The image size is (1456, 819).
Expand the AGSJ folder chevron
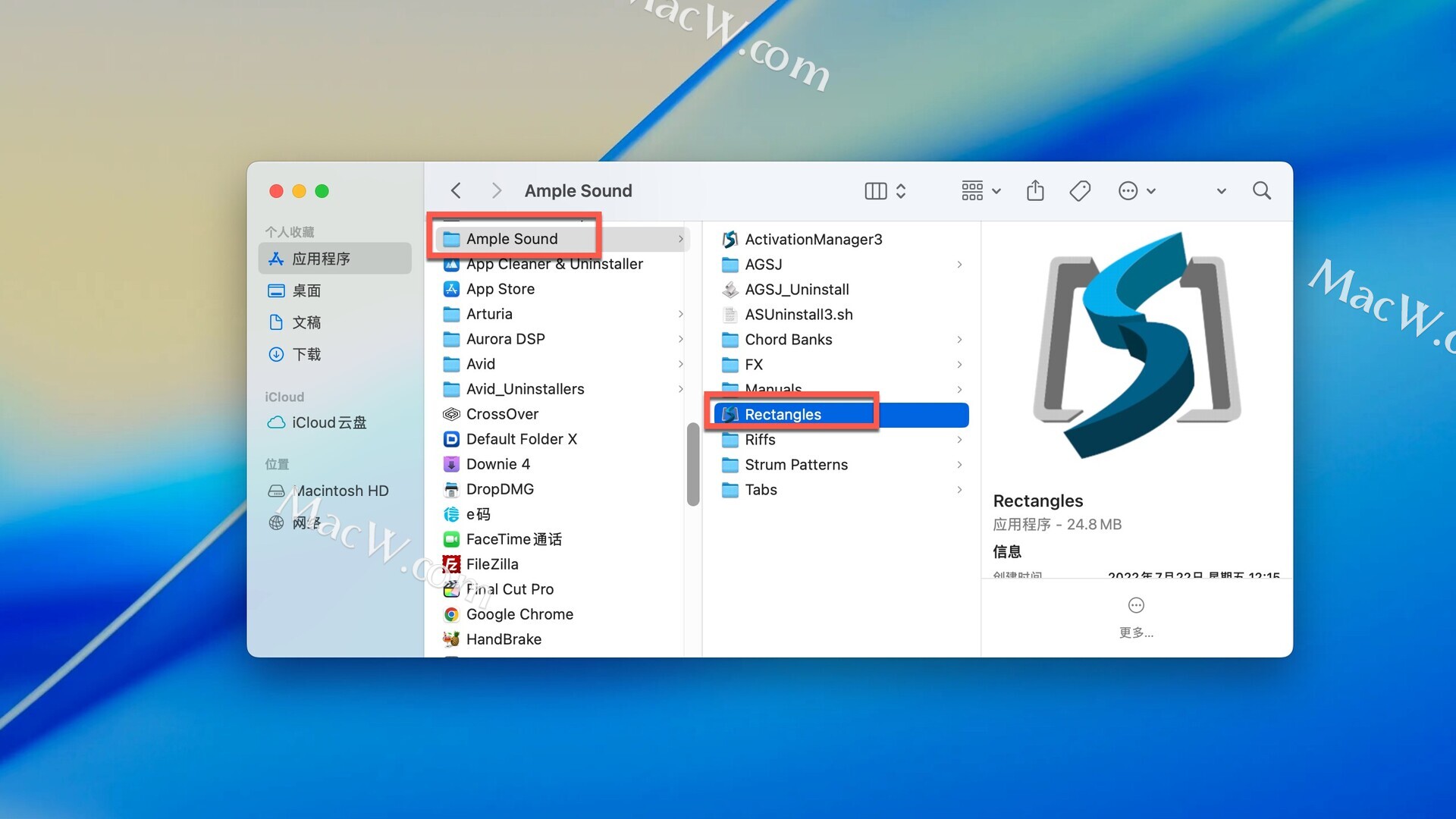pos(959,265)
